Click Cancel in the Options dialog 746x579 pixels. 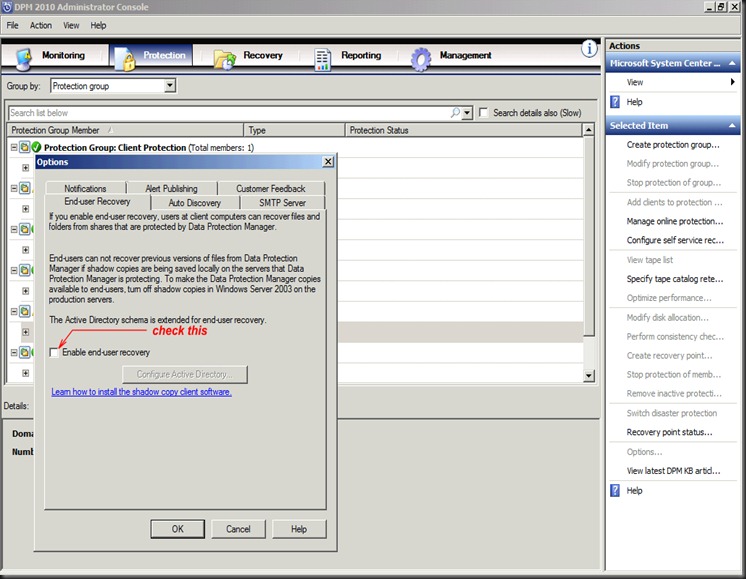[x=238, y=529]
